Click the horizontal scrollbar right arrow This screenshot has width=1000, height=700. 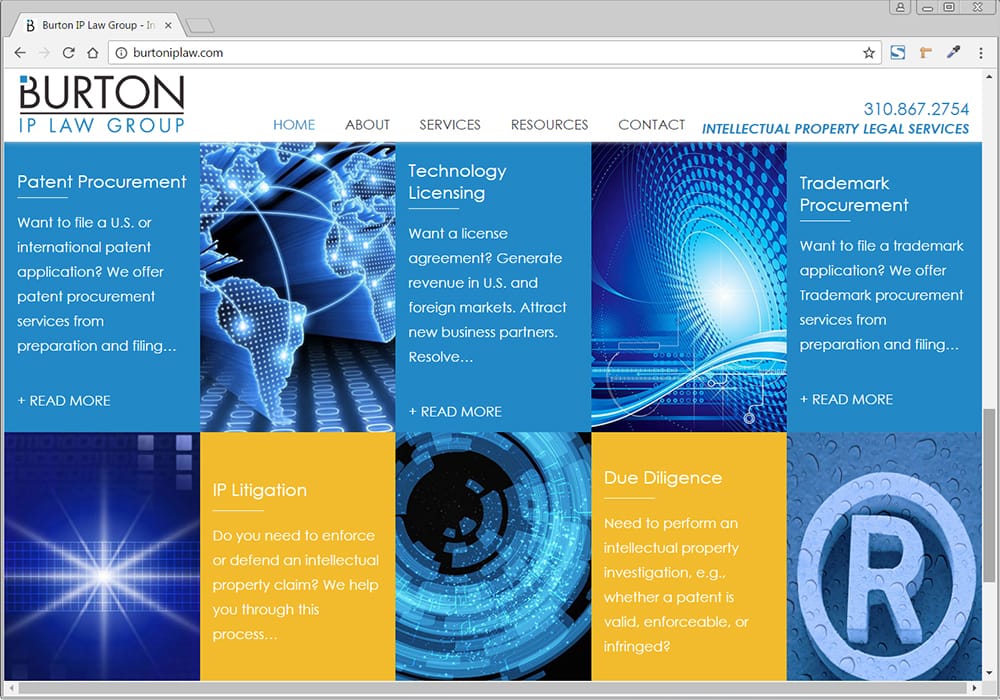click(x=974, y=689)
